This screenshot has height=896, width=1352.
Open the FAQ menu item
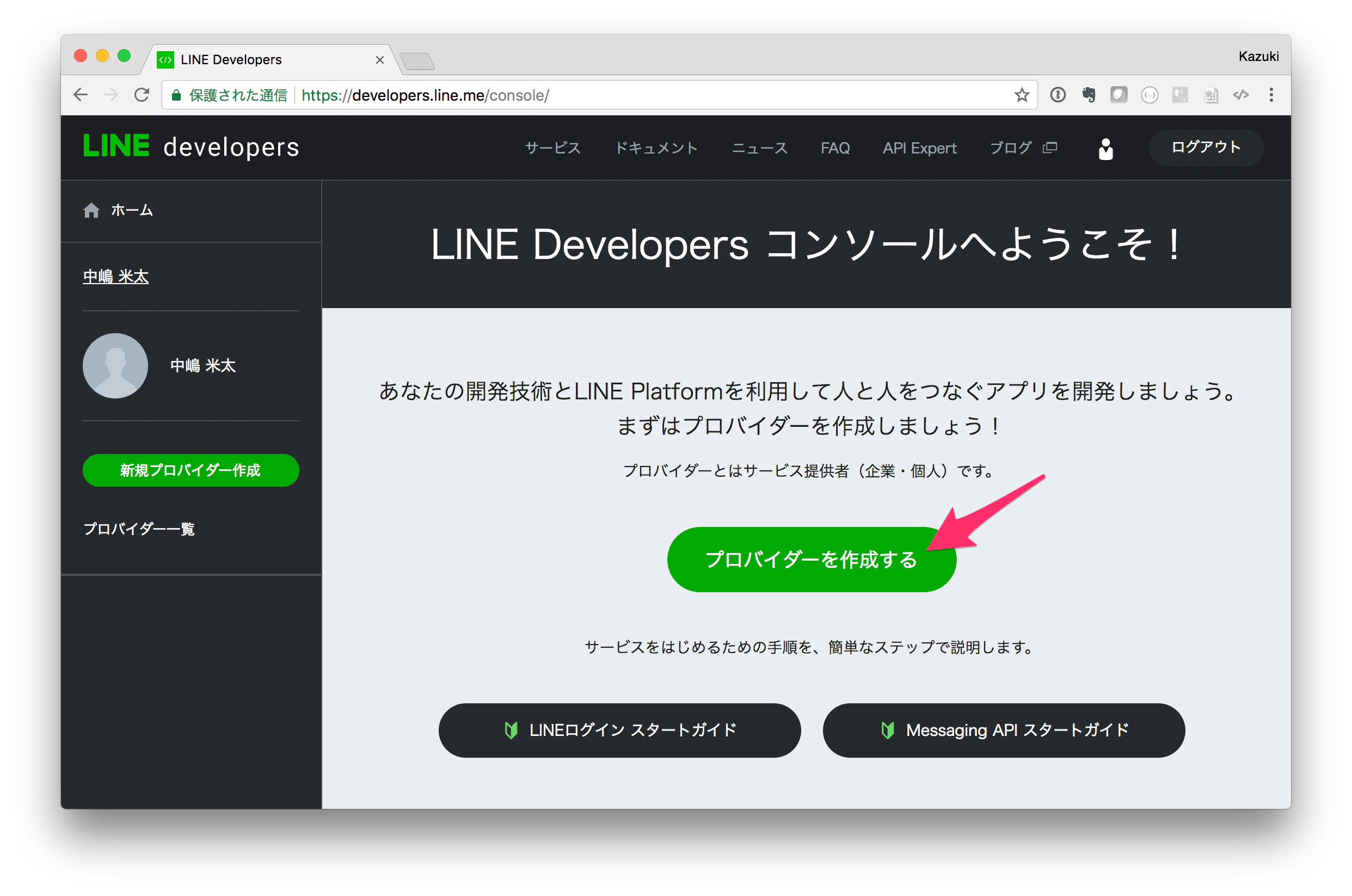click(x=835, y=148)
